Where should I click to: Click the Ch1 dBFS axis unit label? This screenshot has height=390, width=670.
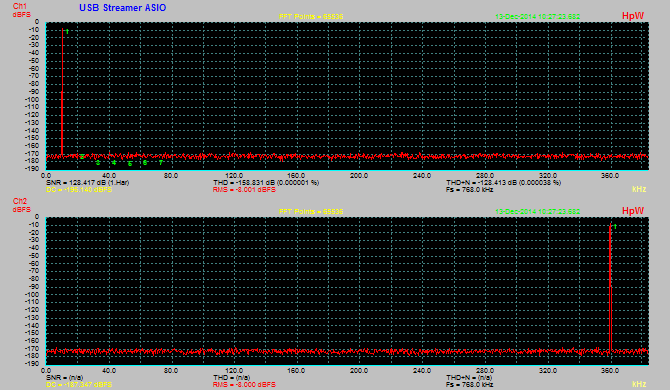tap(21, 15)
